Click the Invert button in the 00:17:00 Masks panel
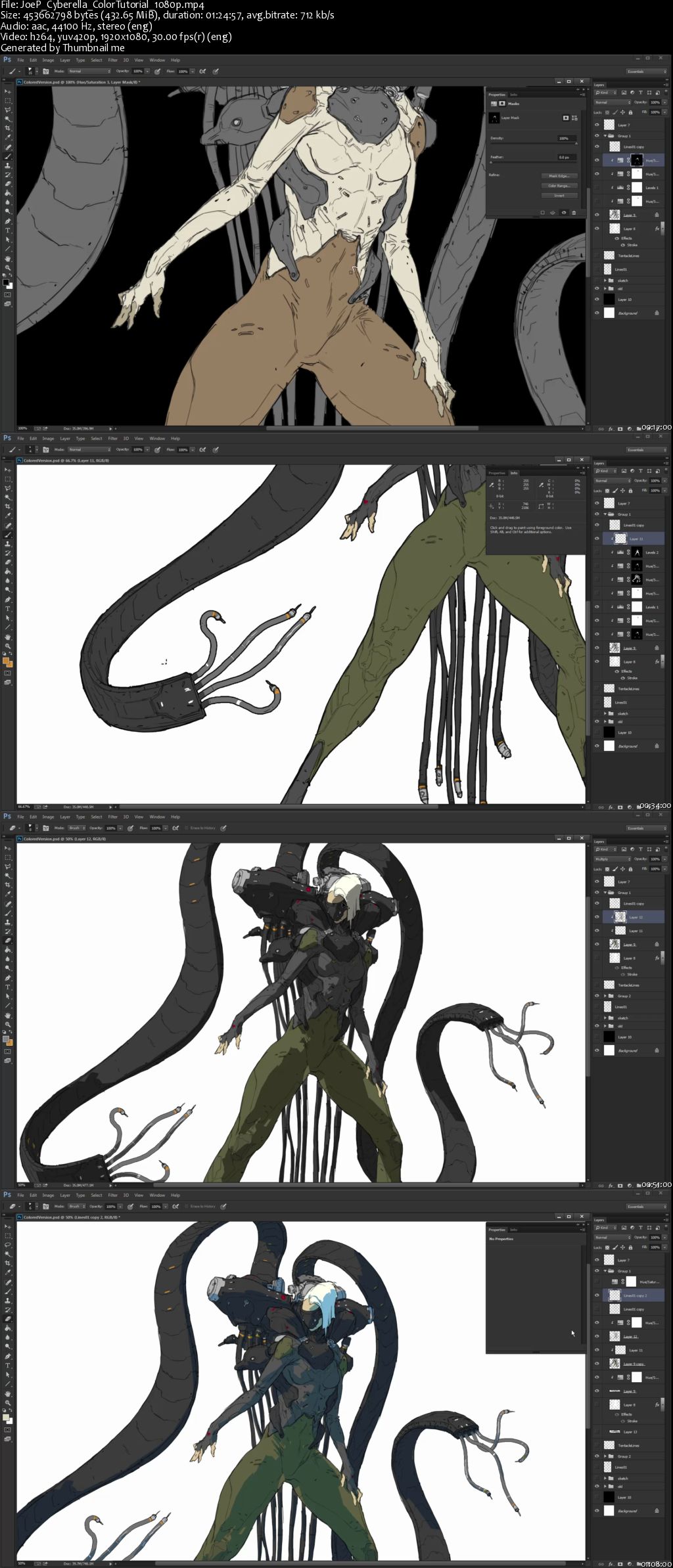This screenshot has width=673, height=1568. 559,196
